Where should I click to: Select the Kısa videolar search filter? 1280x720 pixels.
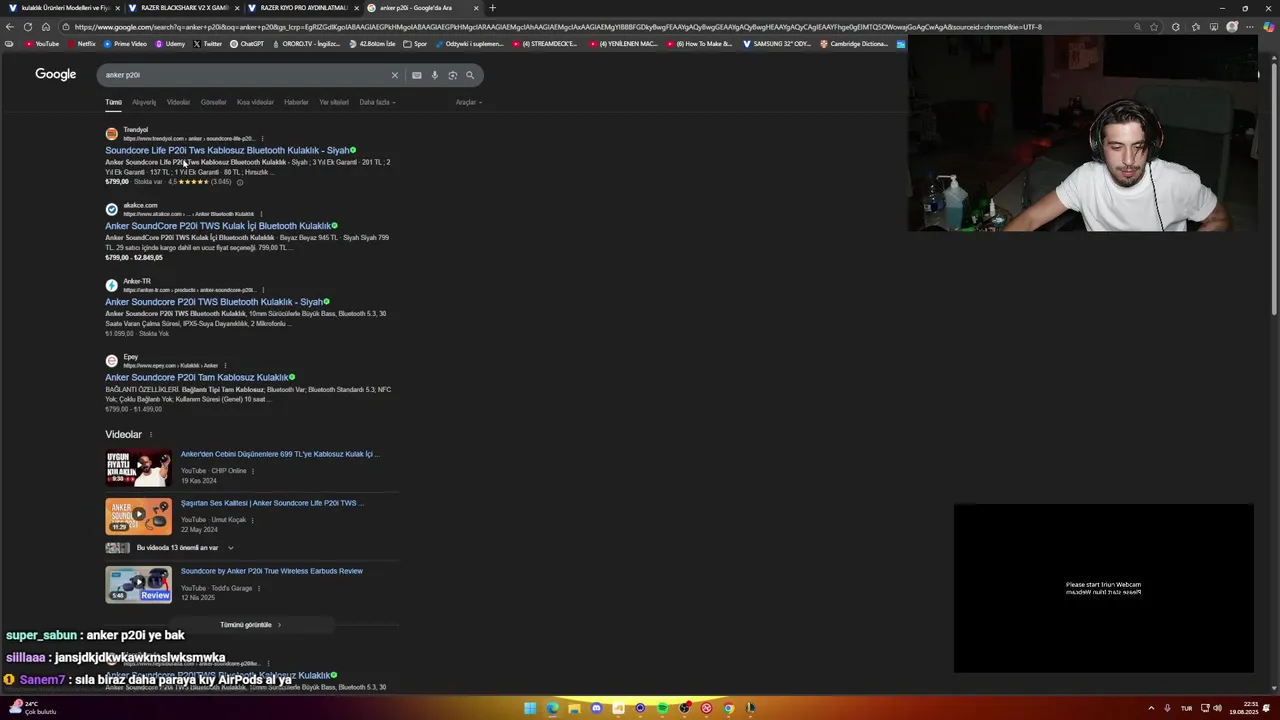tap(255, 102)
